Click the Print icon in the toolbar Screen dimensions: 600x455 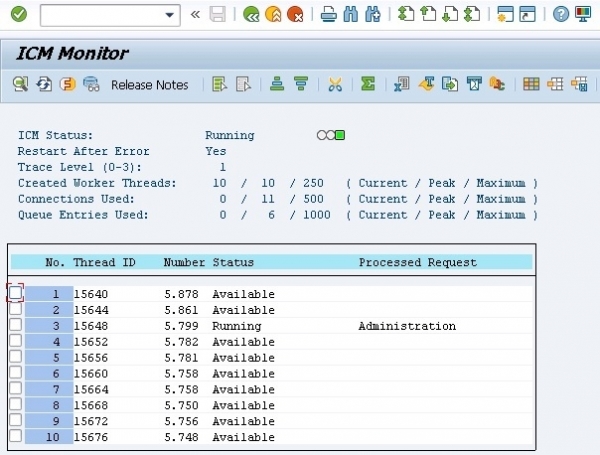[328, 15]
